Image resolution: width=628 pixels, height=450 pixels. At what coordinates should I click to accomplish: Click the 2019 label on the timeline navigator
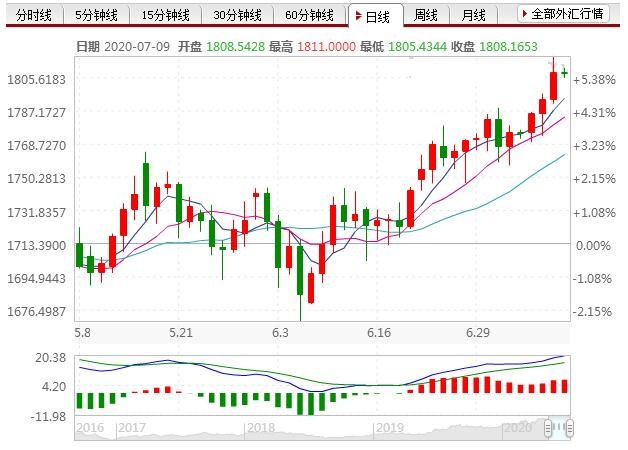tap(390, 428)
